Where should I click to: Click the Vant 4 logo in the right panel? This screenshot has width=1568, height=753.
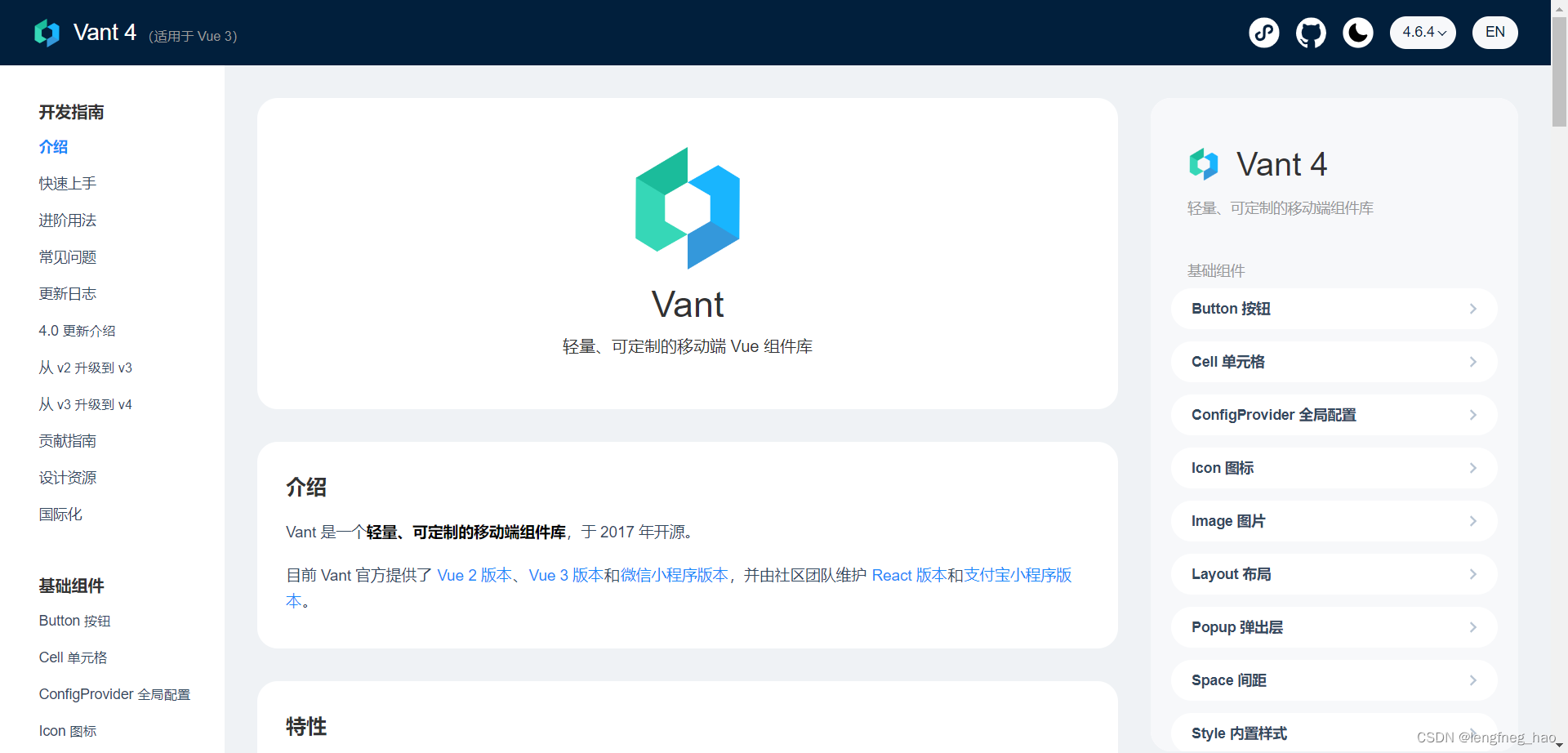(1203, 163)
